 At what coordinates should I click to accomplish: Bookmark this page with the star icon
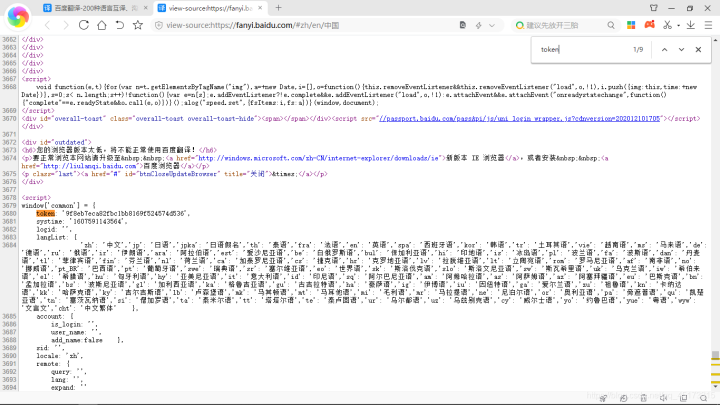[x=138, y=25]
